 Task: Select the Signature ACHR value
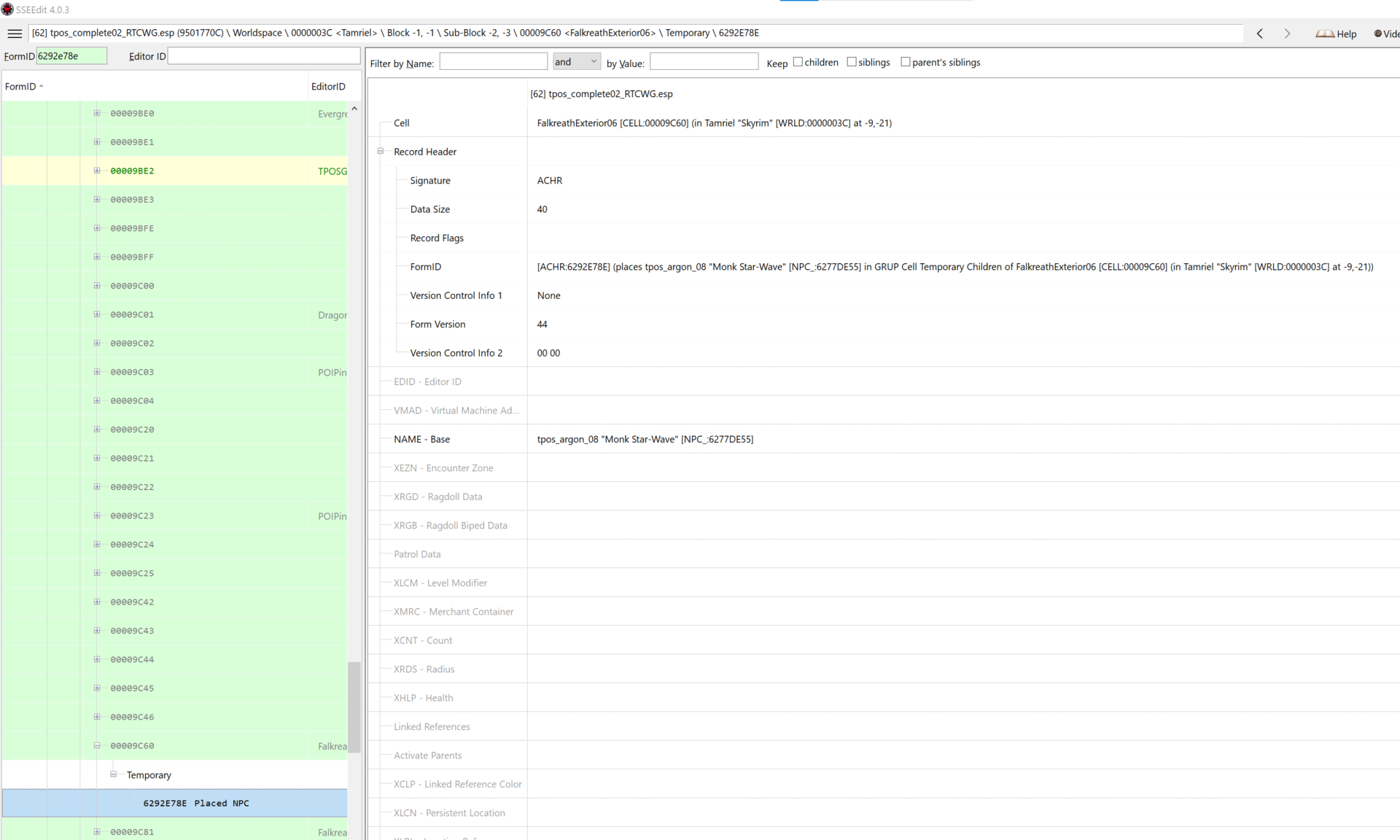[x=550, y=180]
